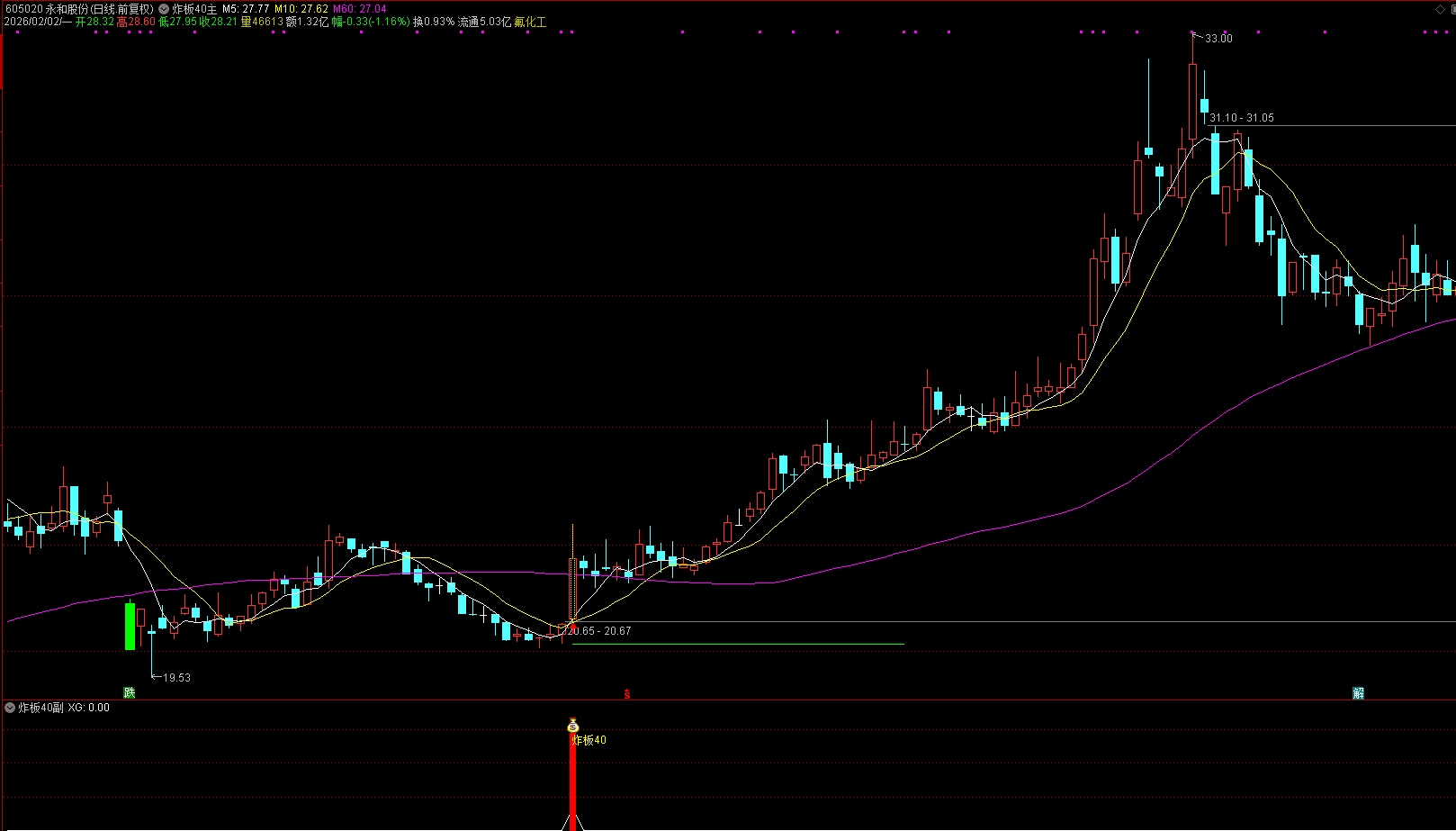1456x831 pixels.
Task: Click the diamond icon at top right
Action: click(1437, 8)
